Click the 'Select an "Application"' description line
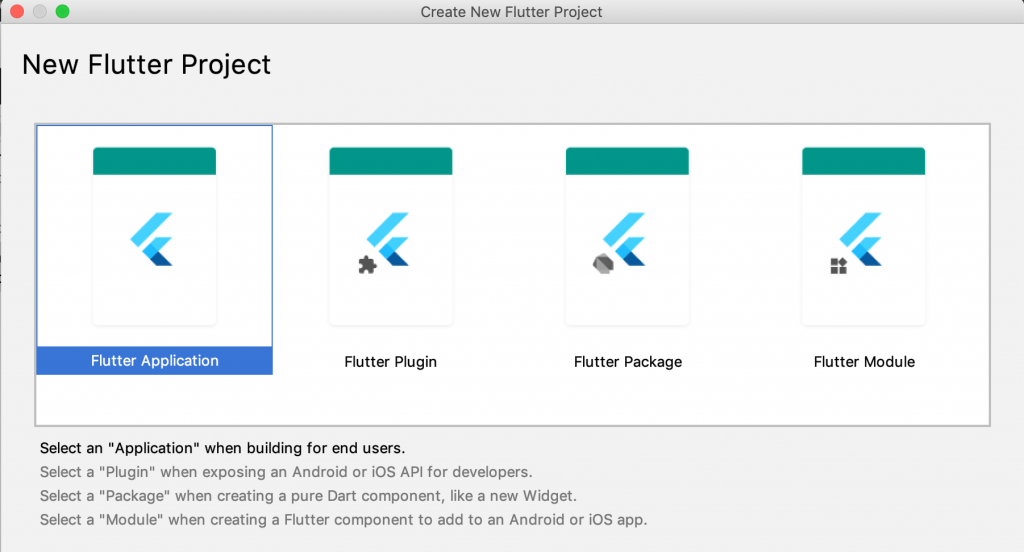1024x552 pixels. click(222, 448)
